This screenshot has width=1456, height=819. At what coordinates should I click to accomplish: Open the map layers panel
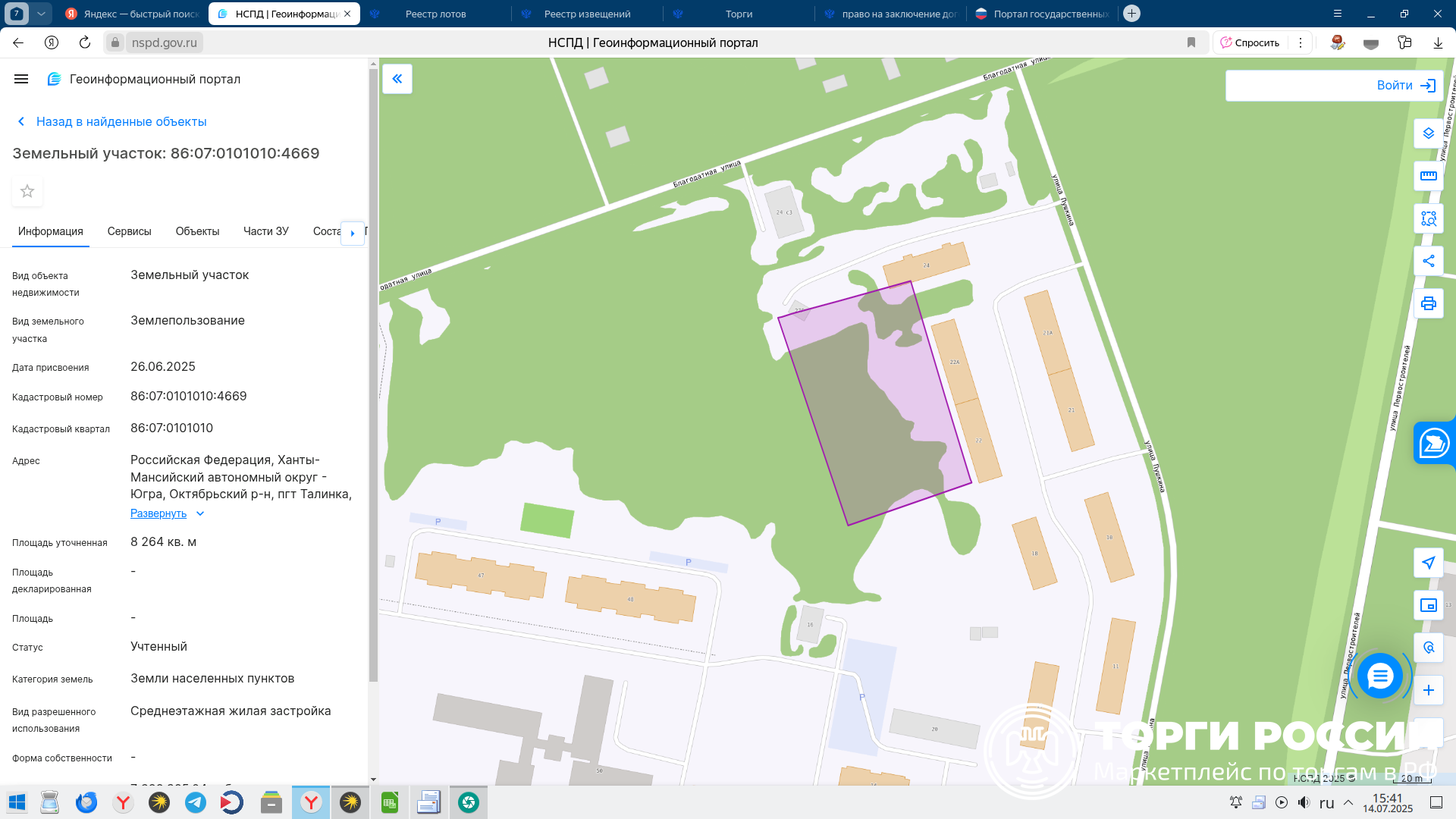(x=1428, y=133)
